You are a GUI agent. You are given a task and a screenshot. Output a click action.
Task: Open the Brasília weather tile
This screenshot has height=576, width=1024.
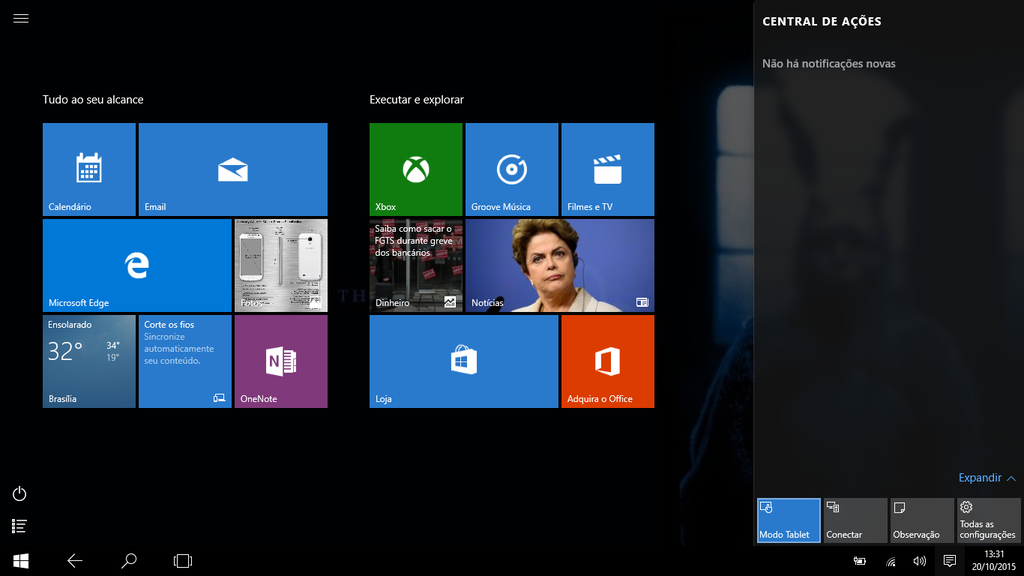tap(89, 361)
